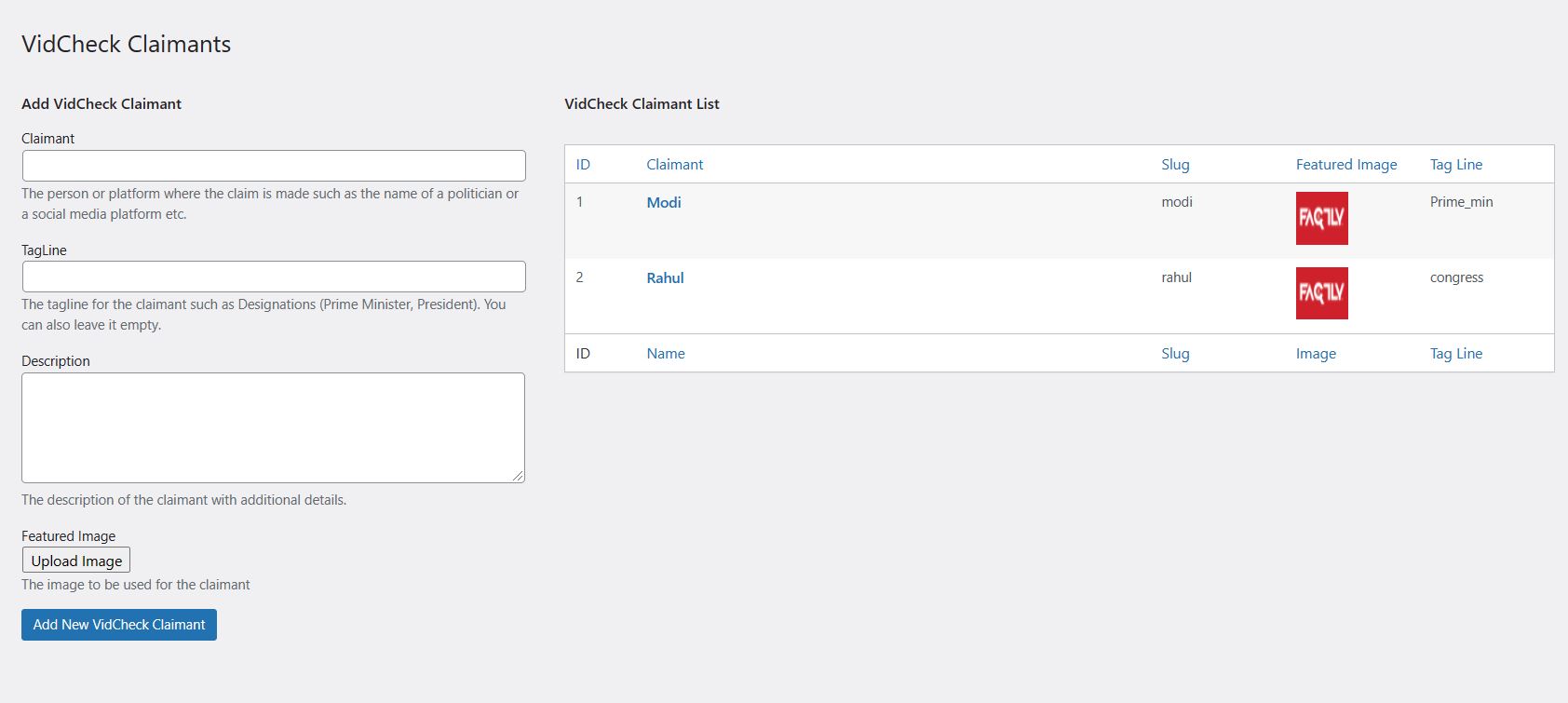Click the Prime_min tag line cell
The height and width of the screenshot is (703, 1568).
(1461, 202)
